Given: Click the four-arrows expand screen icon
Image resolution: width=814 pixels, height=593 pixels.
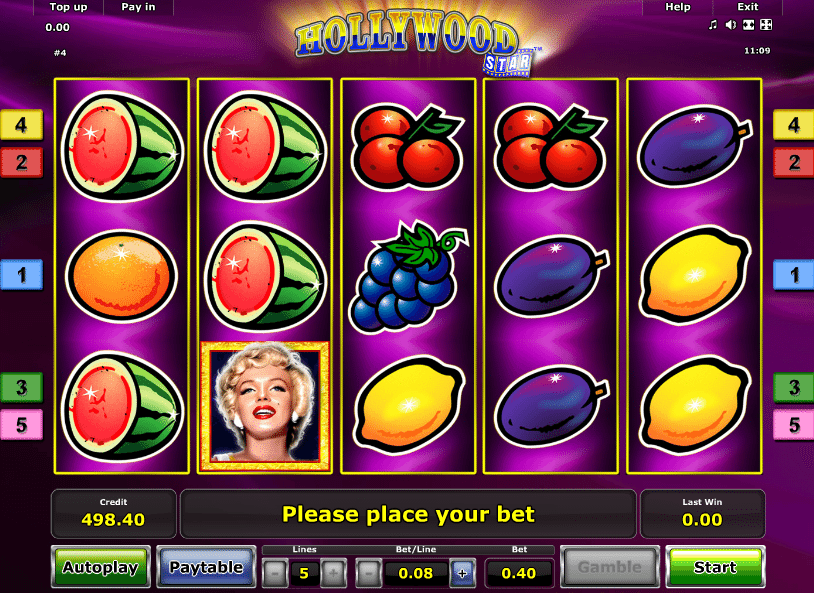Looking at the screenshot, I should point(766,24).
